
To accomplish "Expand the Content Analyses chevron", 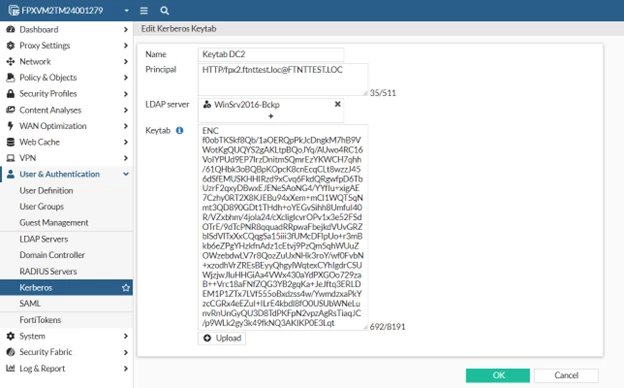I will point(126,110).
